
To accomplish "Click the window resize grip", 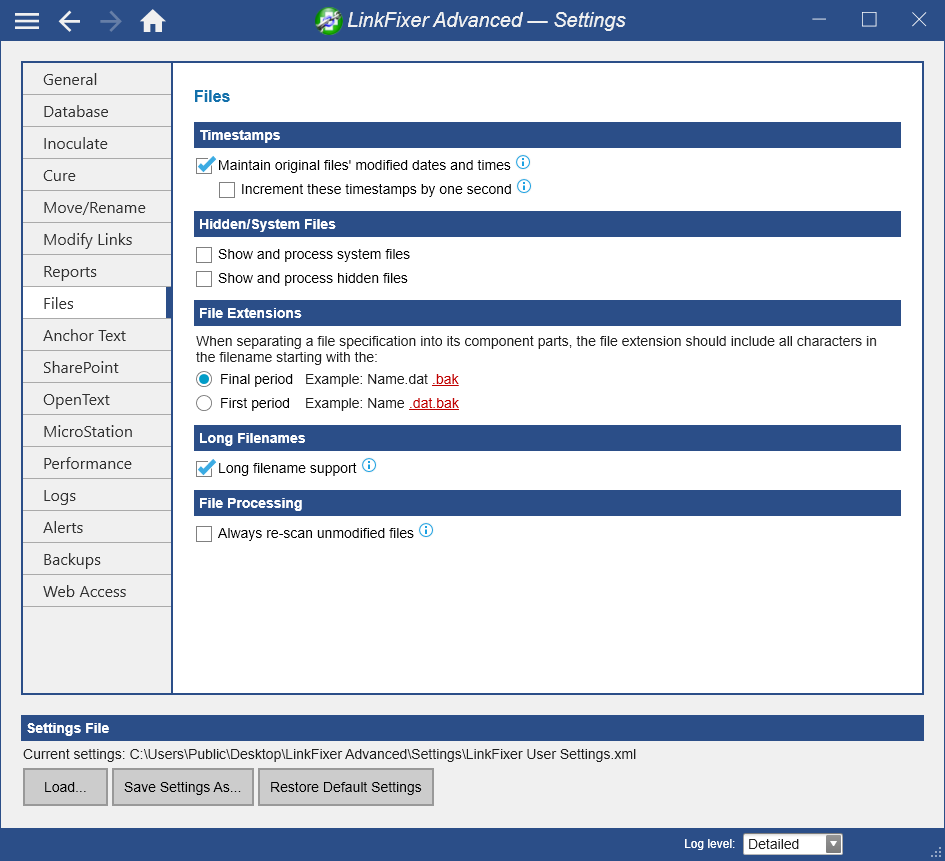I will (x=937, y=853).
